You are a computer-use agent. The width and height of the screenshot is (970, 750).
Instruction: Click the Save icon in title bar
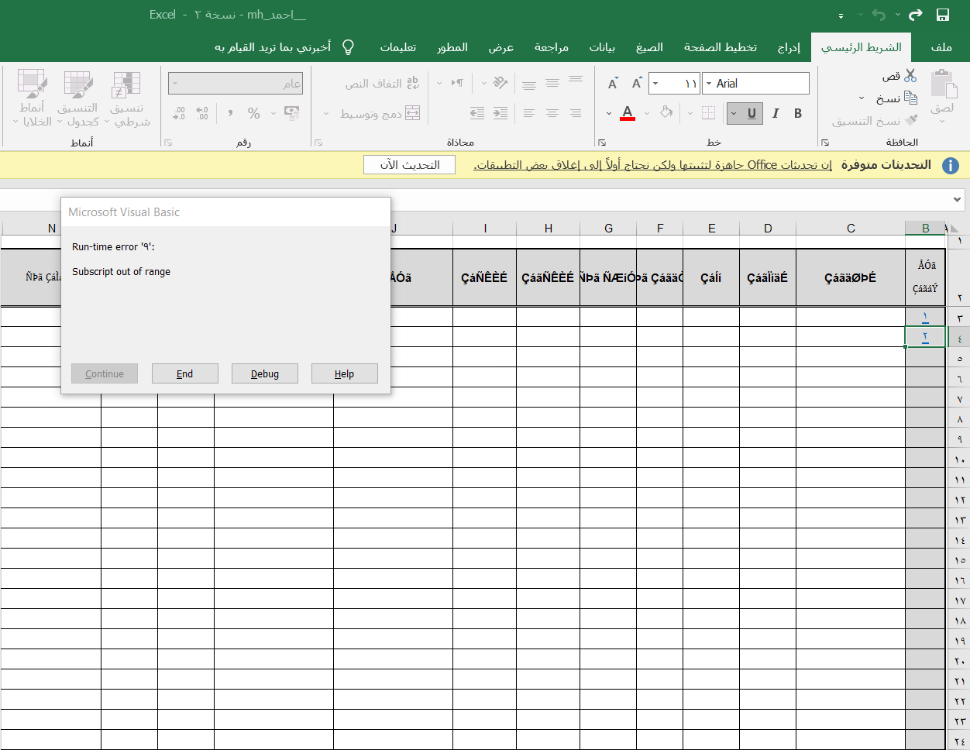[942, 15]
